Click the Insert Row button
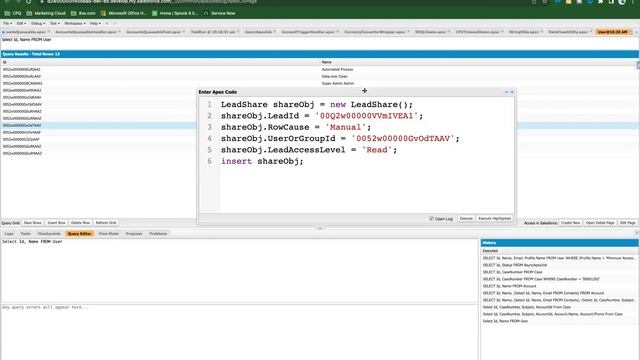Image resolution: width=640 pixels, height=360 pixels. (56, 223)
